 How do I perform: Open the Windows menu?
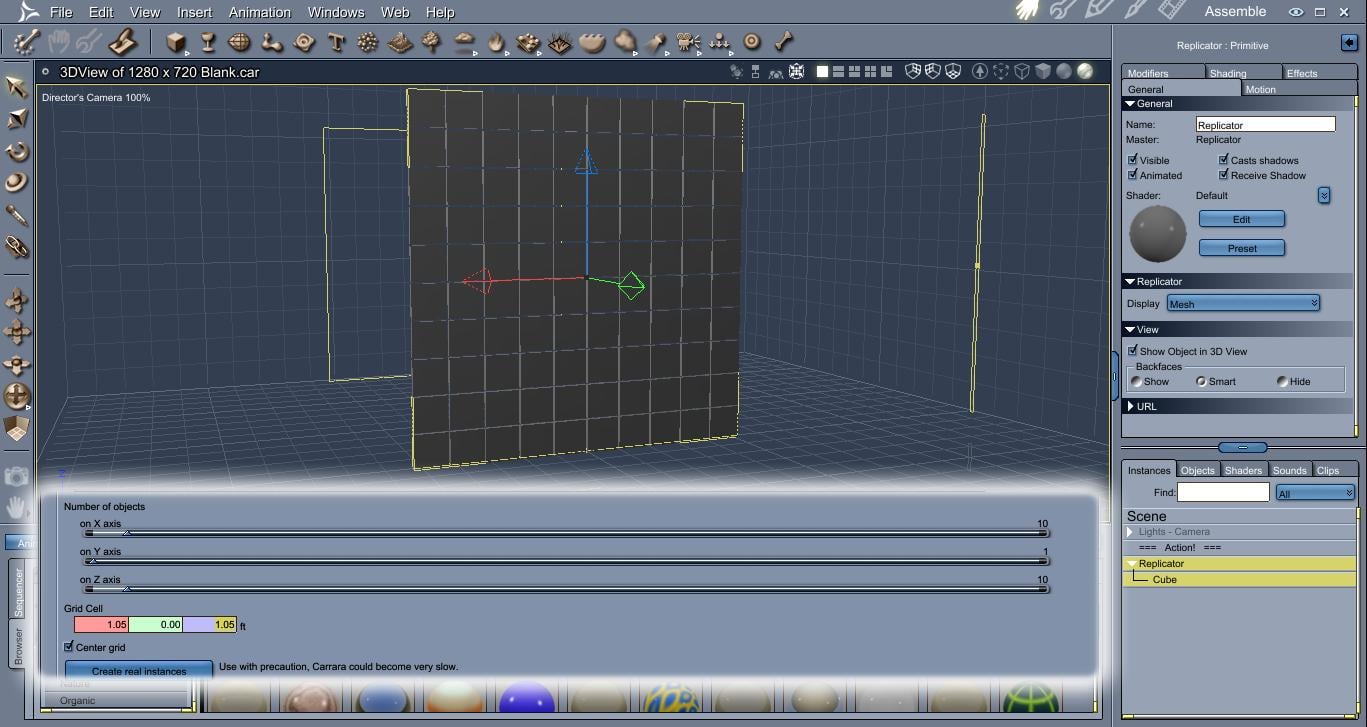click(x=336, y=12)
